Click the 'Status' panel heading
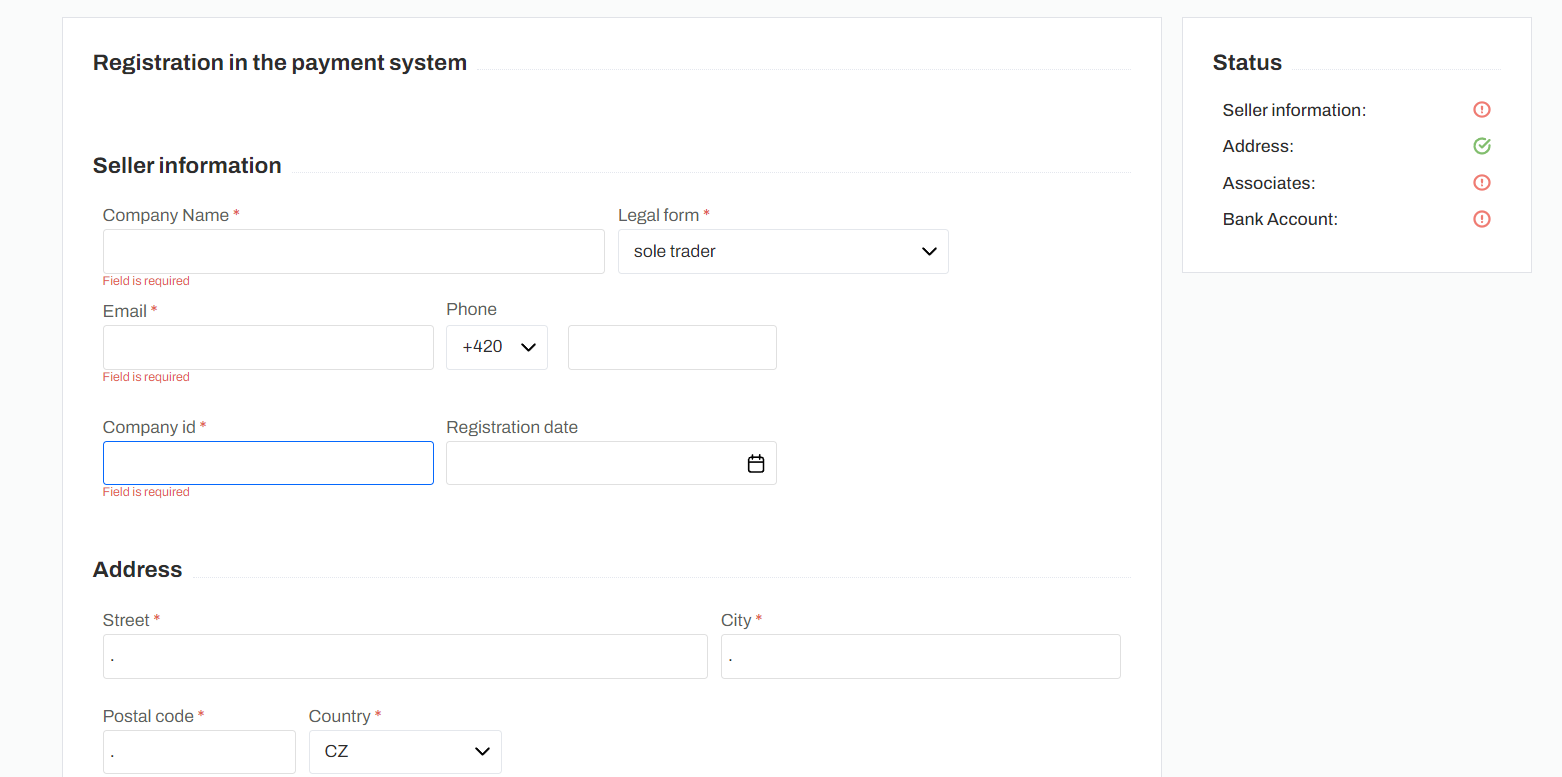 (1247, 62)
